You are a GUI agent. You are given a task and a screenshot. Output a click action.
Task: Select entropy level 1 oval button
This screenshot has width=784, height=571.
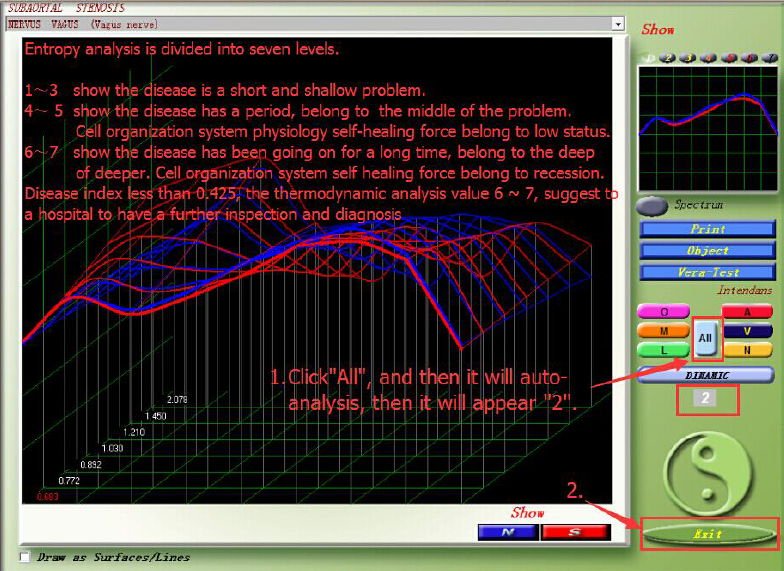coord(646,58)
